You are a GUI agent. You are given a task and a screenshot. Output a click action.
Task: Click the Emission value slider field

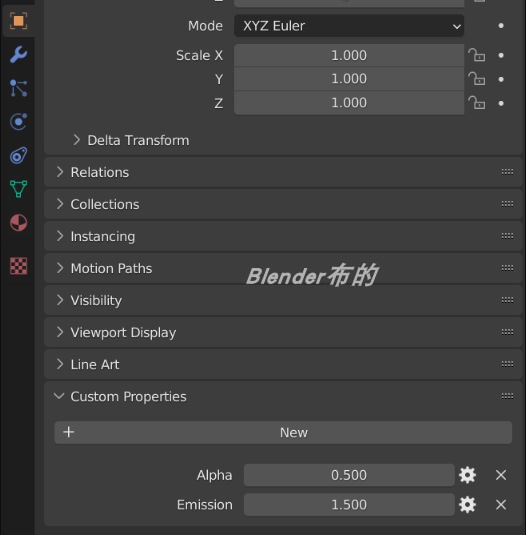[349, 505]
